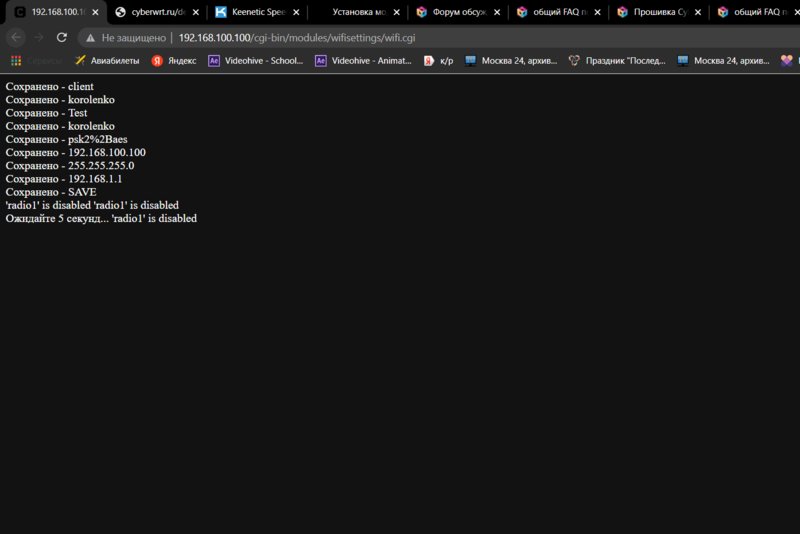Click the browser back arrow
Viewport: 800px width, 534px height.
[16, 37]
